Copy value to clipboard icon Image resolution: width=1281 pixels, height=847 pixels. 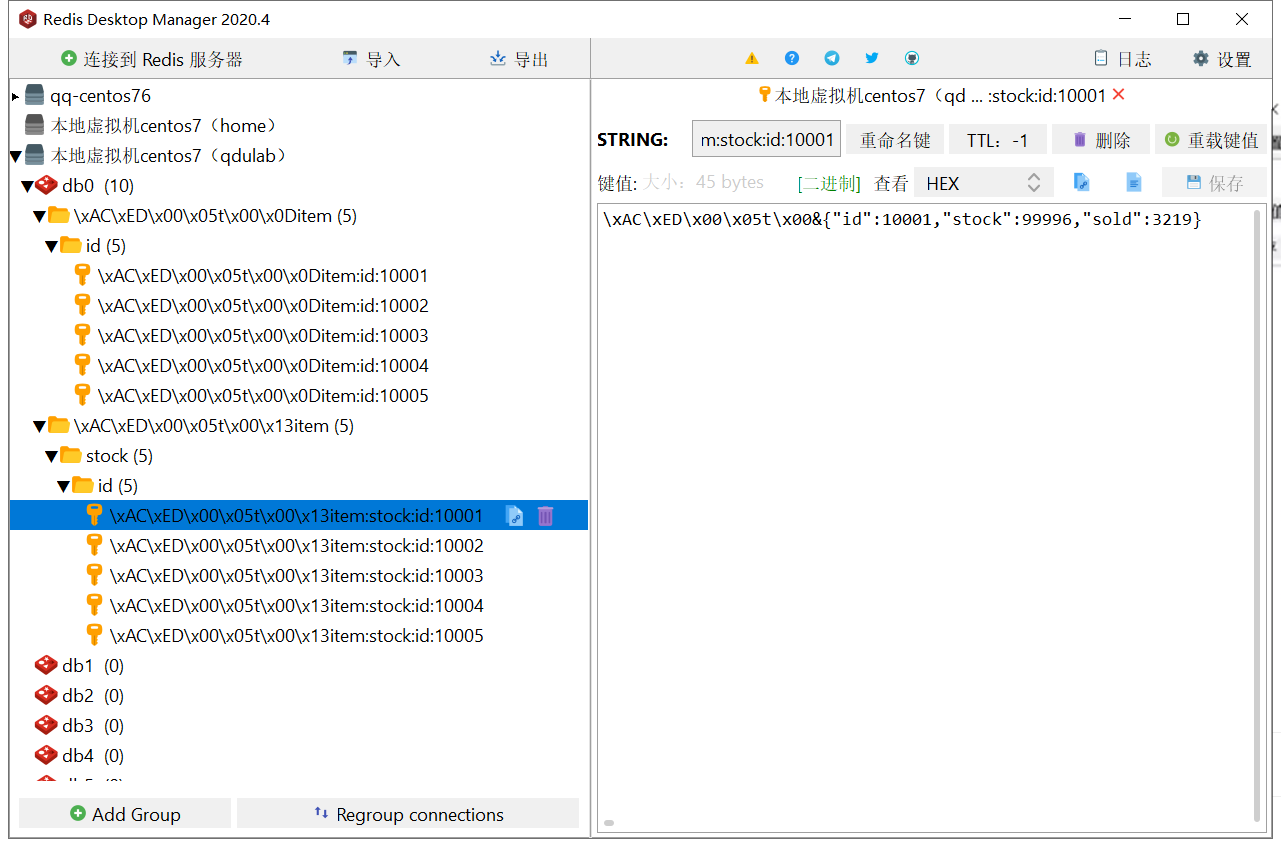pos(1081,182)
